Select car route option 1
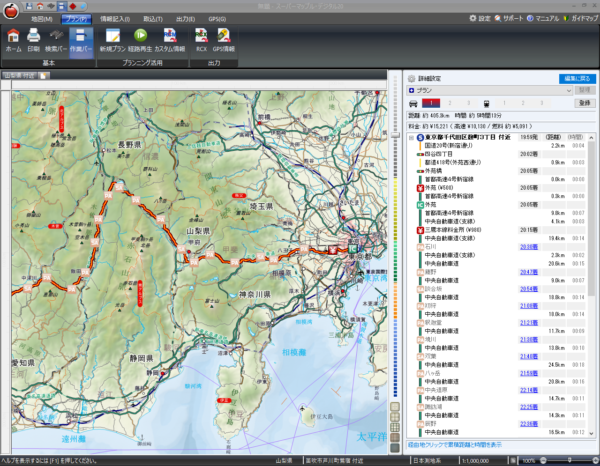 coord(431,103)
